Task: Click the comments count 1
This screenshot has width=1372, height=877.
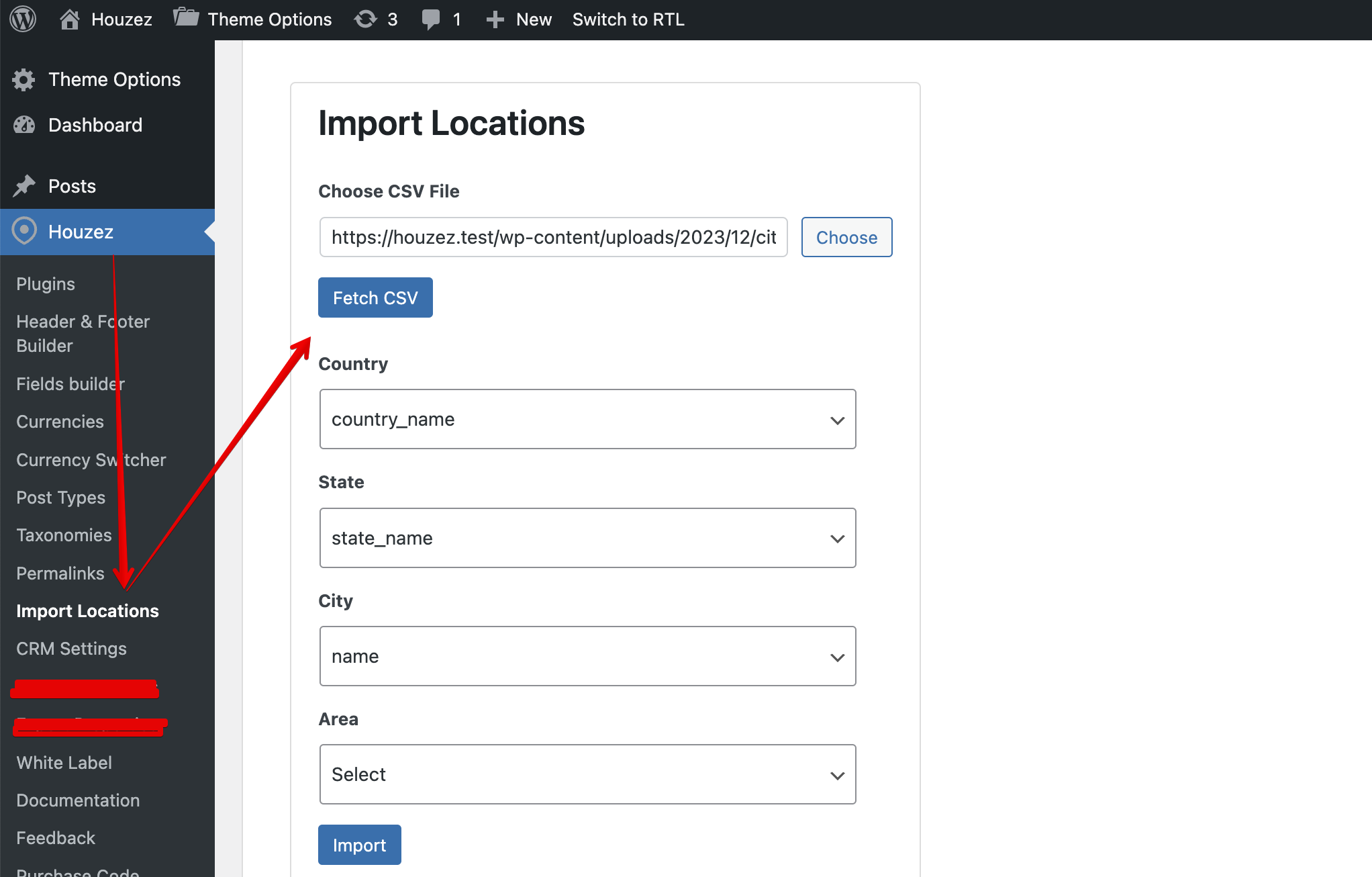Action: click(456, 19)
